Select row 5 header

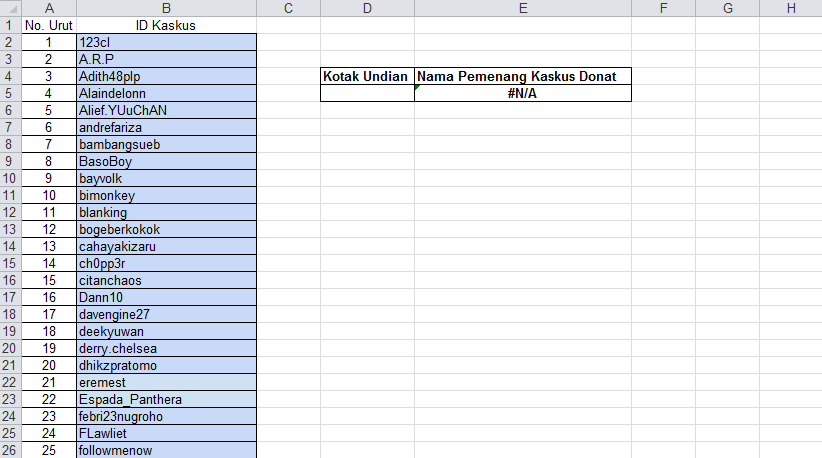point(10,93)
